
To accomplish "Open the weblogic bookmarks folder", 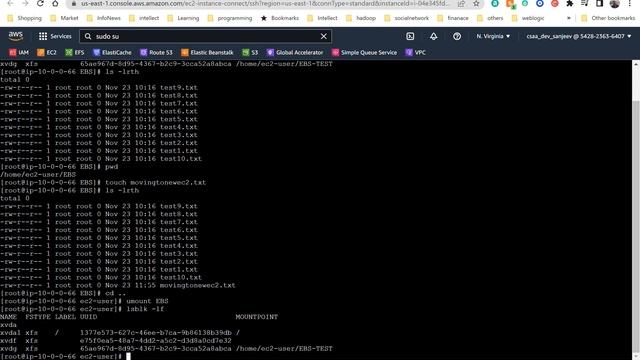I will coord(528,18).
